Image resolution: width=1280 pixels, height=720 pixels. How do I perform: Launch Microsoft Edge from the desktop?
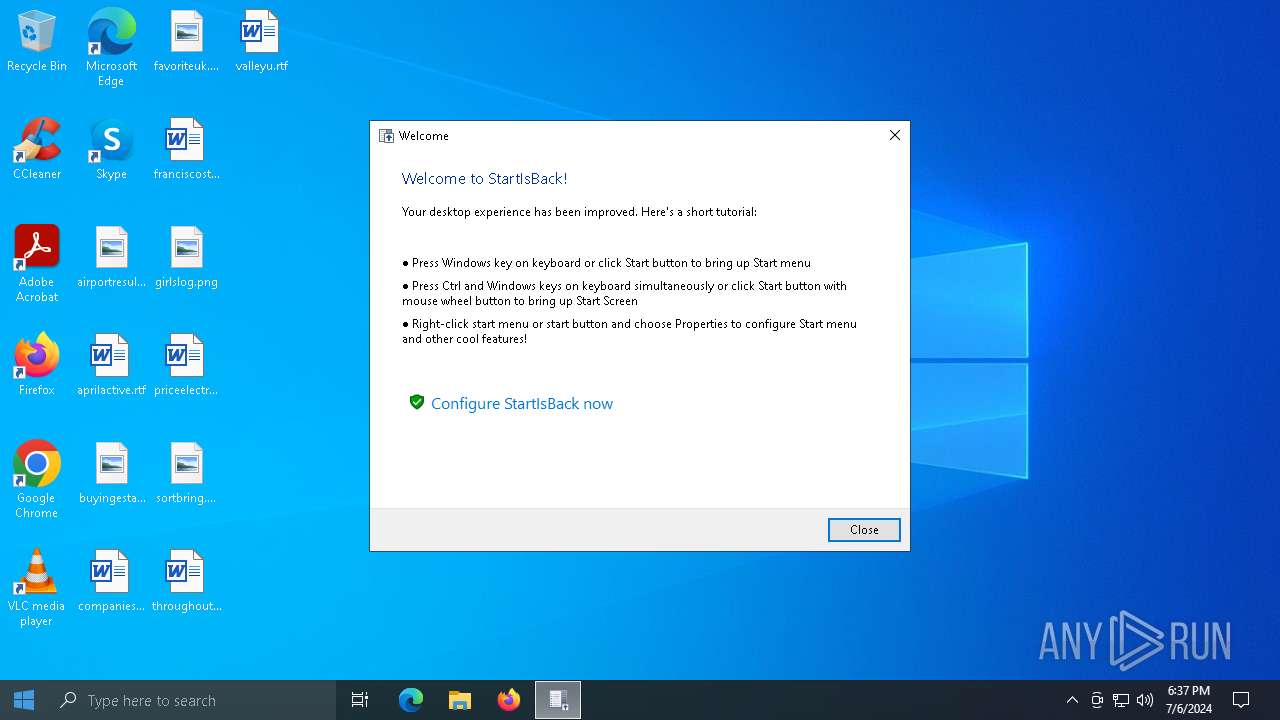111,48
